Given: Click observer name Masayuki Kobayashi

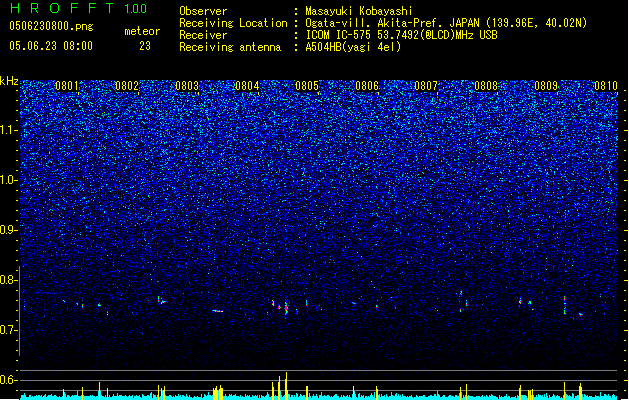Looking at the screenshot, I should click(x=359, y=11).
